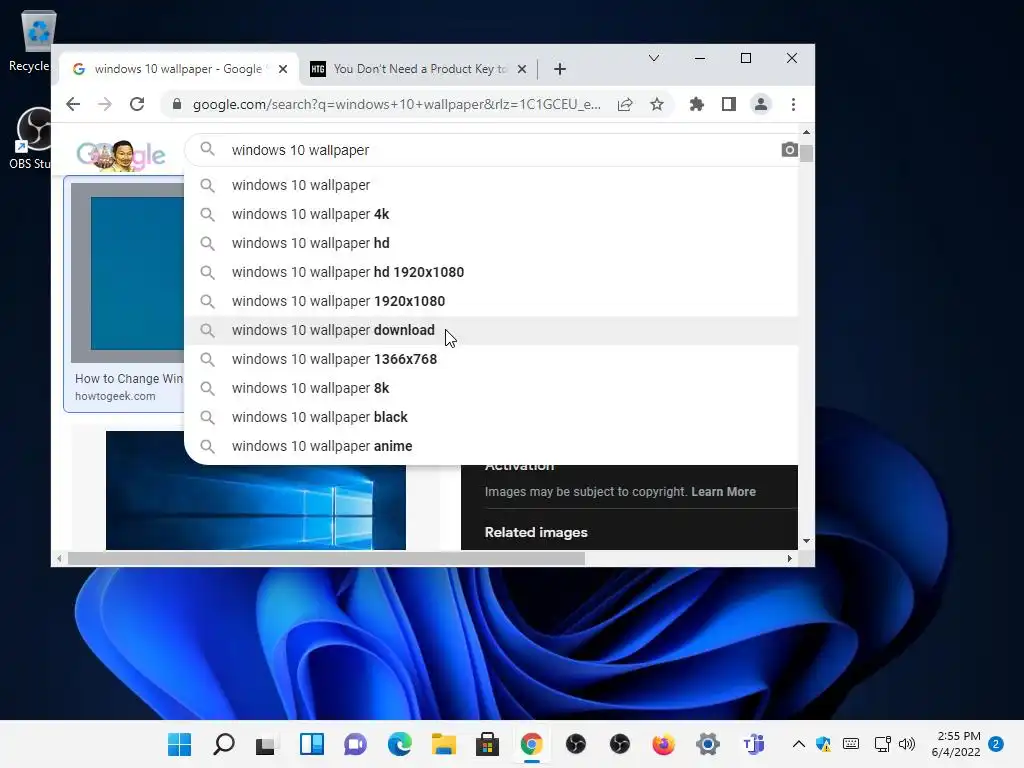Choose suggestion 'windows 10 wallpaper hd 1920x1080'
Image resolution: width=1024 pixels, height=768 pixels.
(x=491, y=272)
